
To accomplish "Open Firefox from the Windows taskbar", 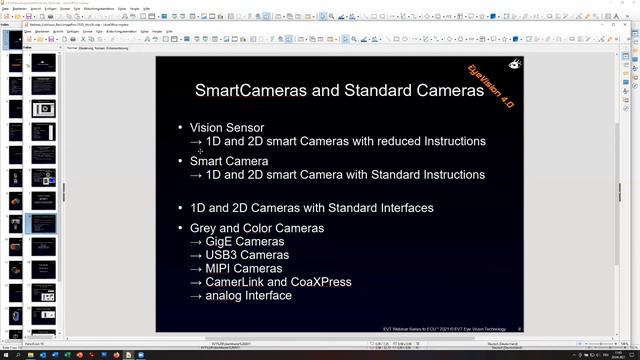I will tap(116, 355).
